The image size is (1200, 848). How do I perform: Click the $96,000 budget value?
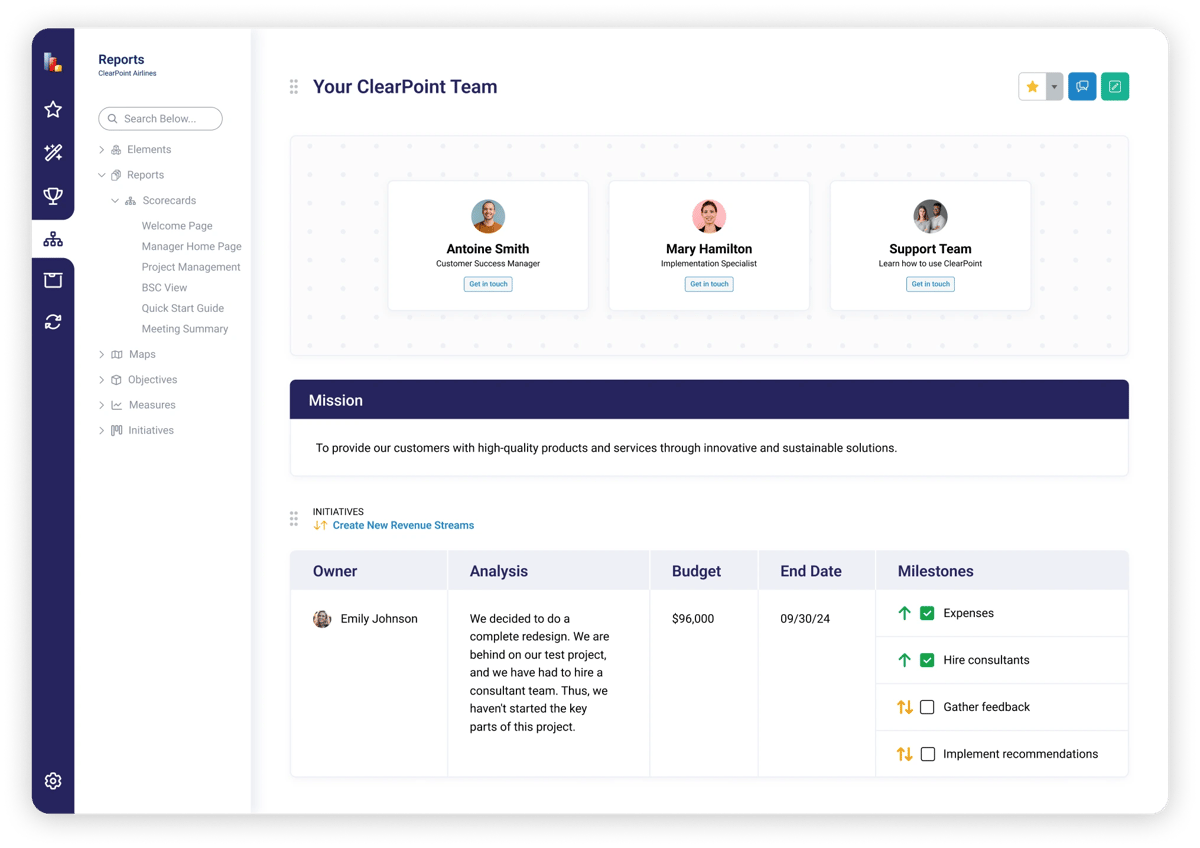tap(693, 619)
